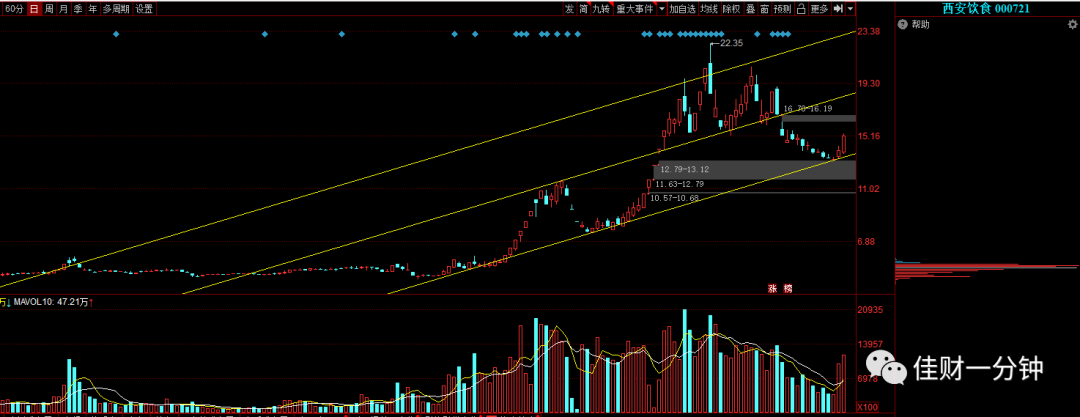Open the settings gear in side panel
This screenshot has width=1080, height=417.
[x=1072, y=24]
